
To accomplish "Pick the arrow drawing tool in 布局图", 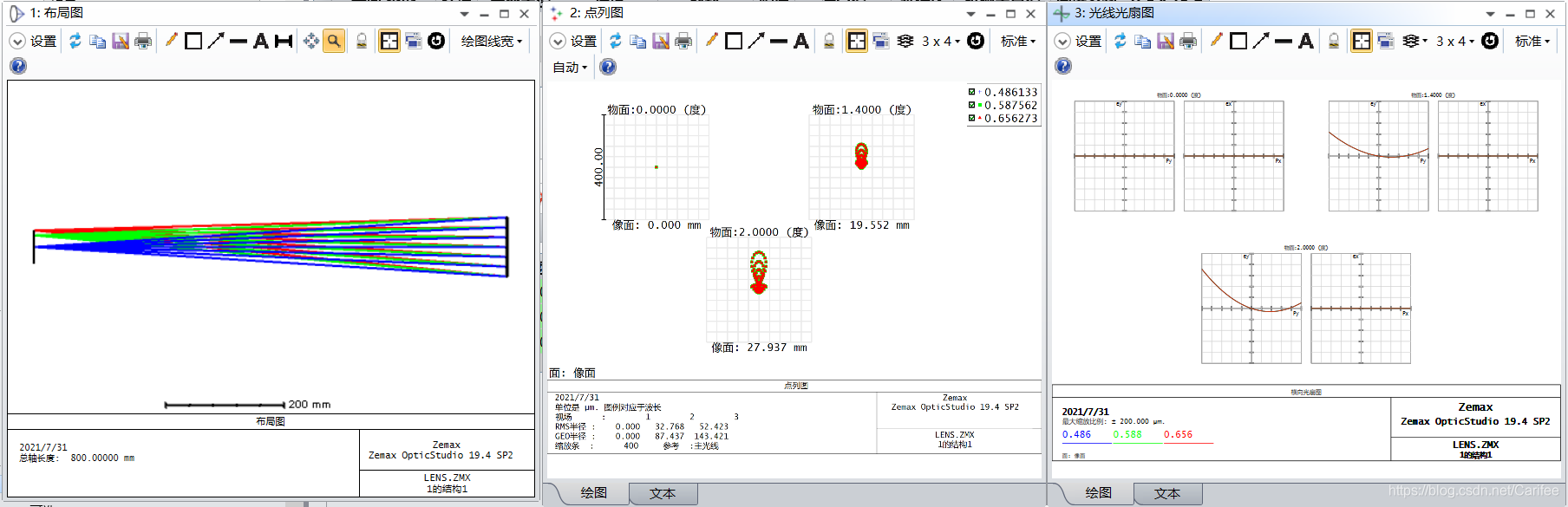I will coord(216,41).
